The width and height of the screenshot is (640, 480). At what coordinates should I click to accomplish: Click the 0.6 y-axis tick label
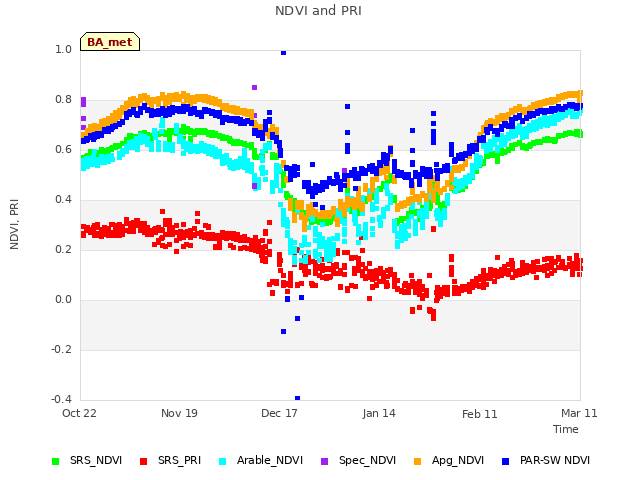pyautogui.click(x=63, y=149)
